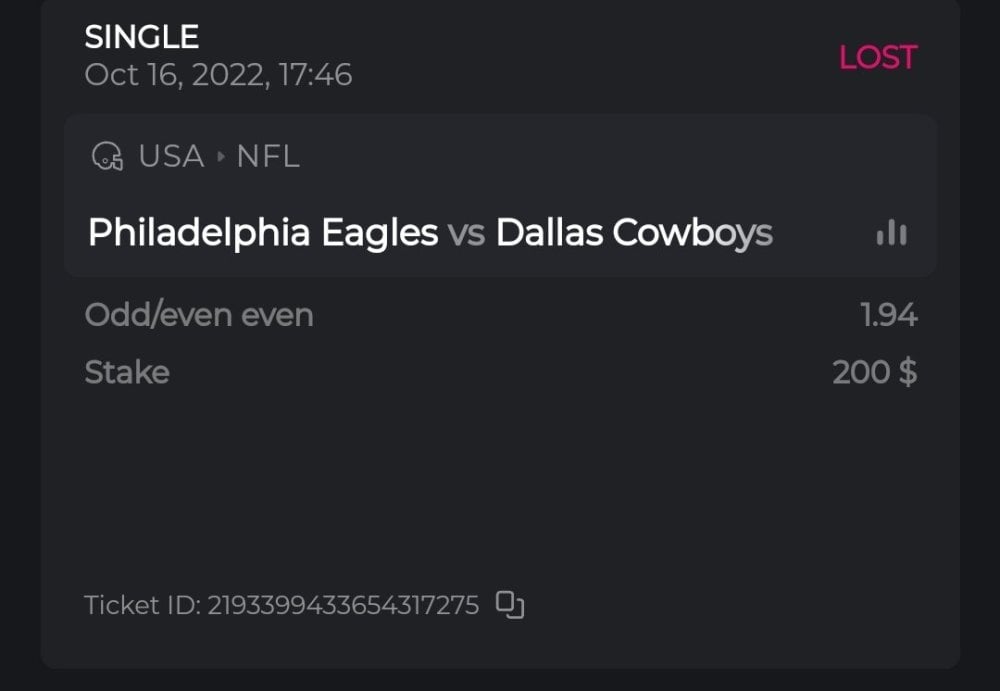The height and width of the screenshot is (691, 1000).
Task: Open the NFL league breadcrumb
Action: click(x=267, y=157)
